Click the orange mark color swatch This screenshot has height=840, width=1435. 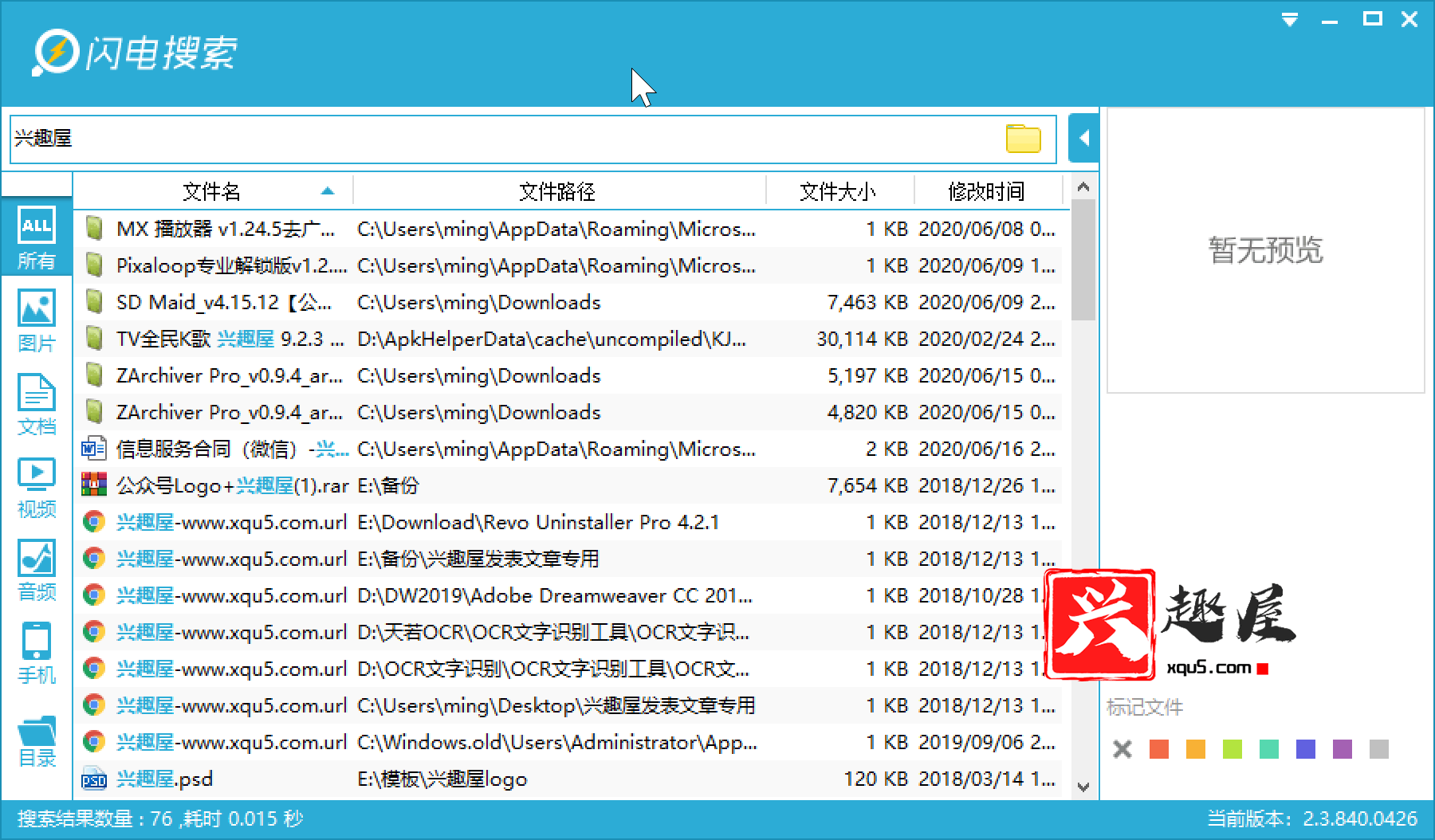pos(1196,748)
